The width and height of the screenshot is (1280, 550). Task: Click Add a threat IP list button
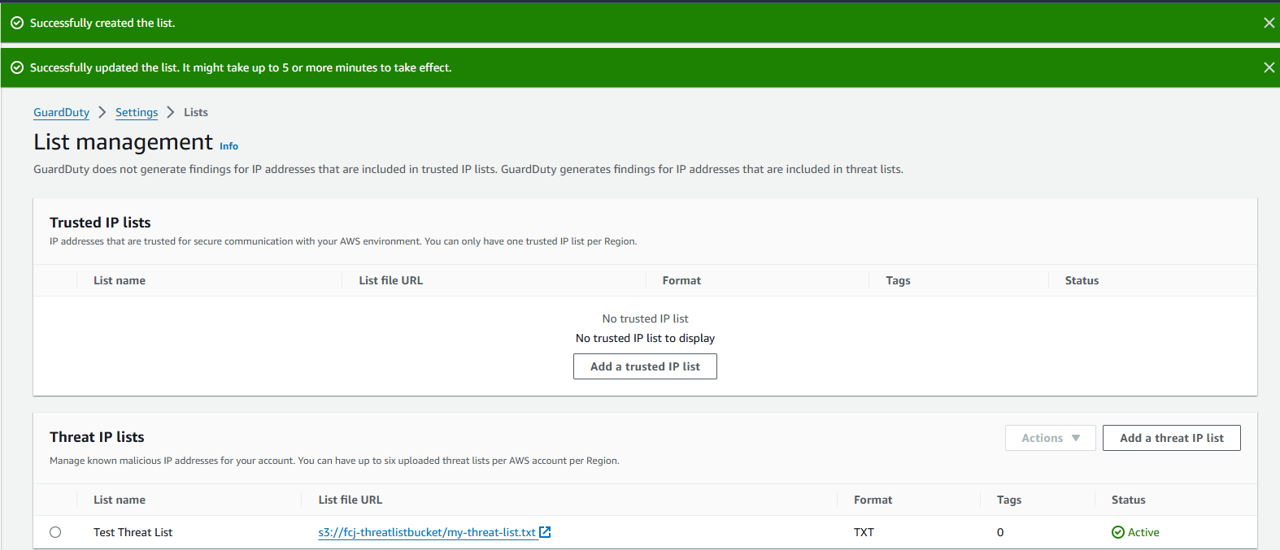[1172, 438]
